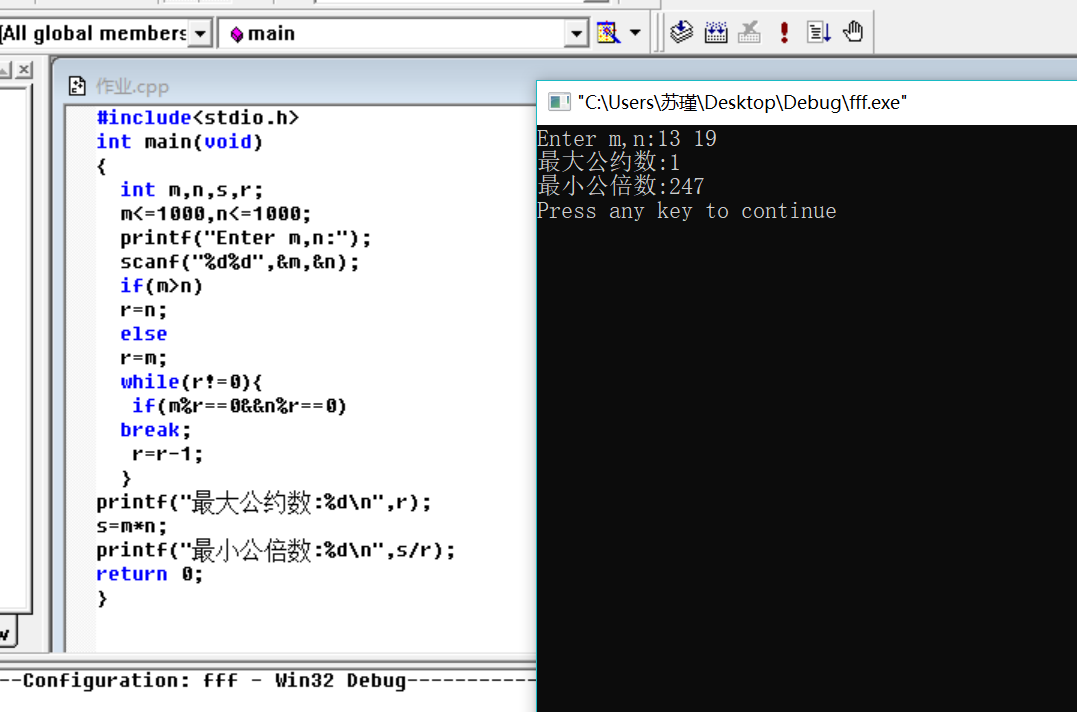Click the return 0; line
1077x712 pixels.
click(150, 574)
